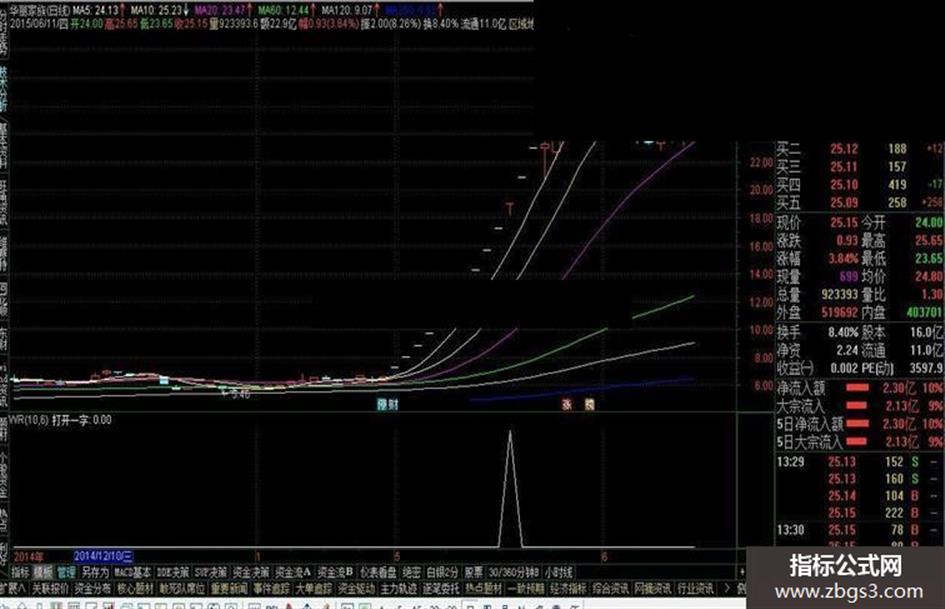
Task: Open the 关联报价 tab
Action: 50,588
